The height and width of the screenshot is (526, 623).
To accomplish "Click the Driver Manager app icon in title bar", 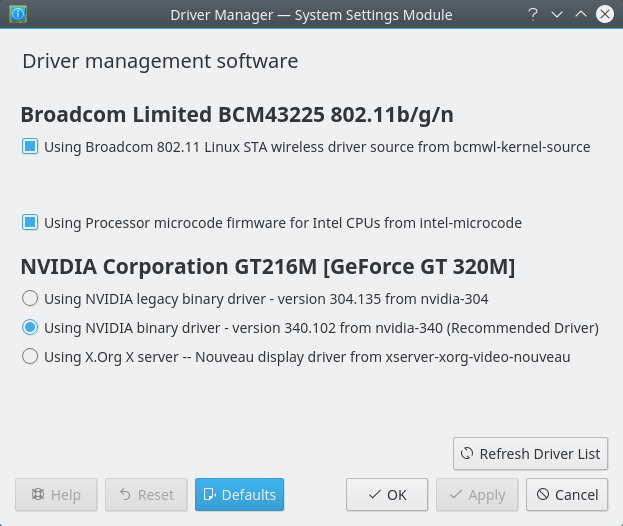I will click(16, 14).
